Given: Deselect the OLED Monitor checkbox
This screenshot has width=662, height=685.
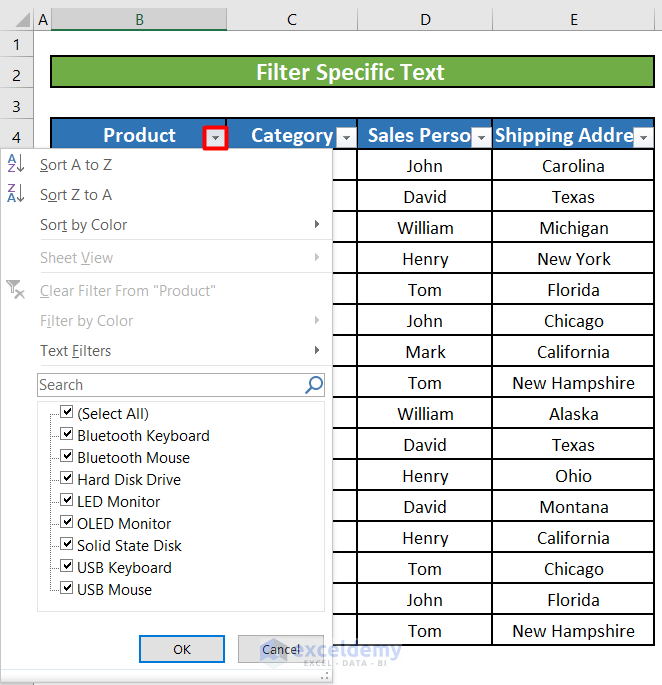Looking at the screenshot, I should pos(67,522).
